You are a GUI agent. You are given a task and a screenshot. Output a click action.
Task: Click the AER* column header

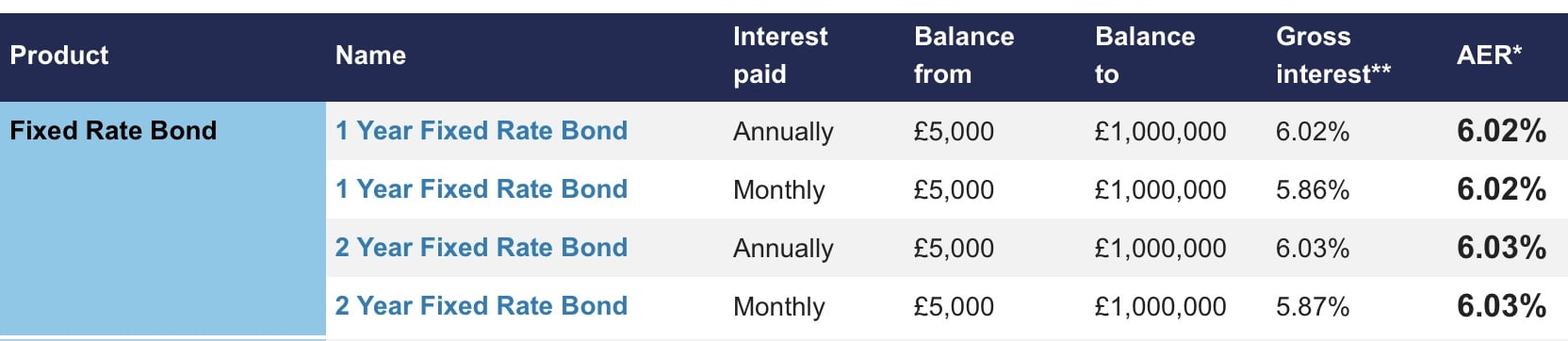1489,56
